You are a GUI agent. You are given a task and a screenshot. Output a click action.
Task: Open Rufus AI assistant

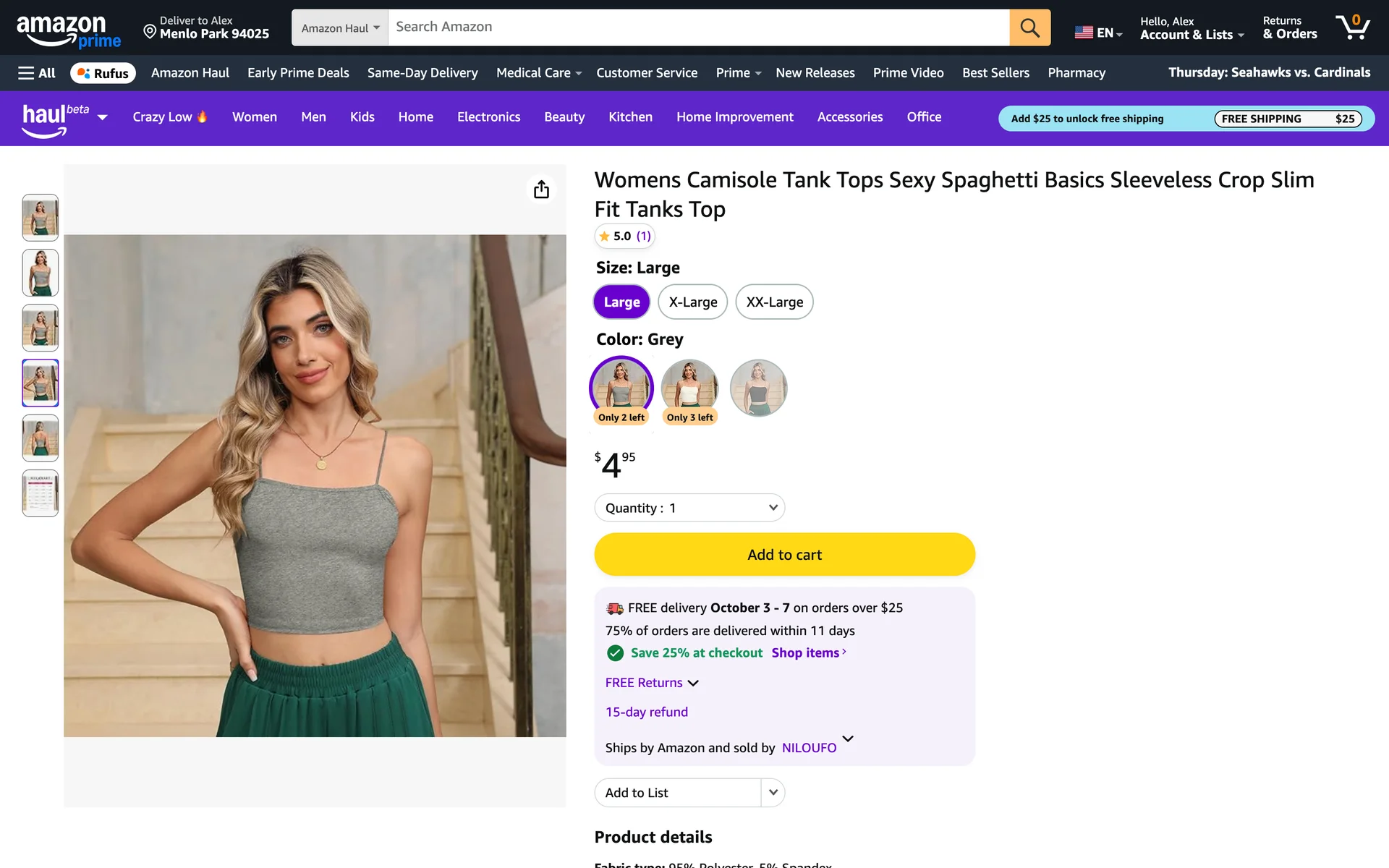pos(103,73)
